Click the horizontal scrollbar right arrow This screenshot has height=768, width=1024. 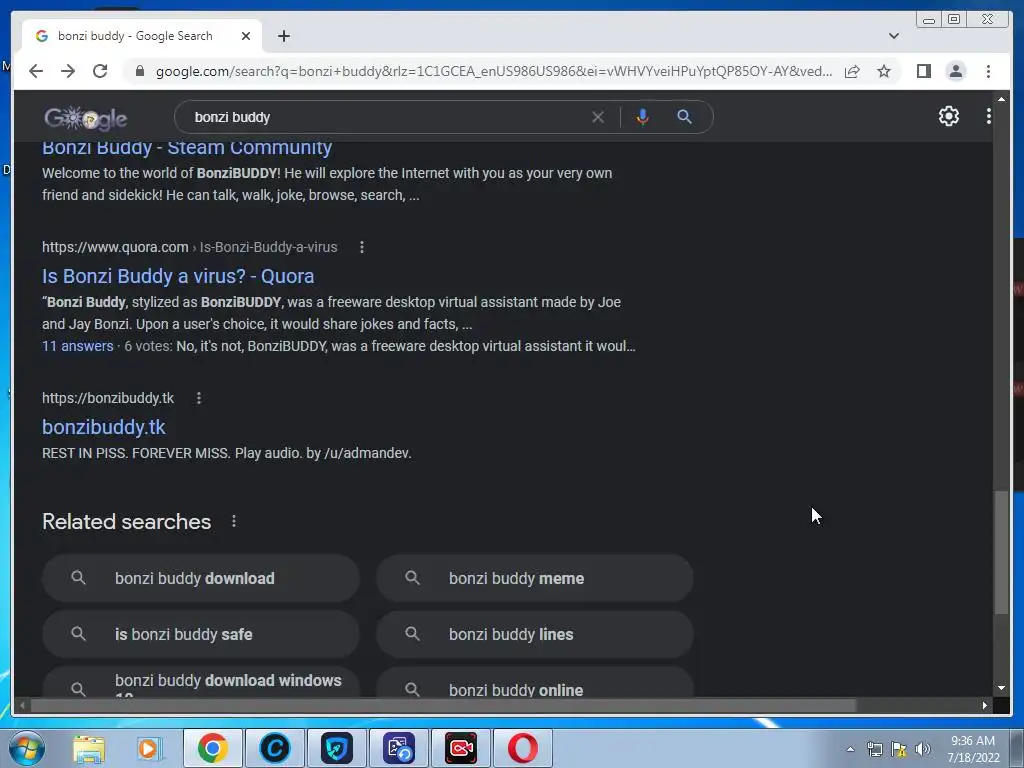(x=984, y=705)
